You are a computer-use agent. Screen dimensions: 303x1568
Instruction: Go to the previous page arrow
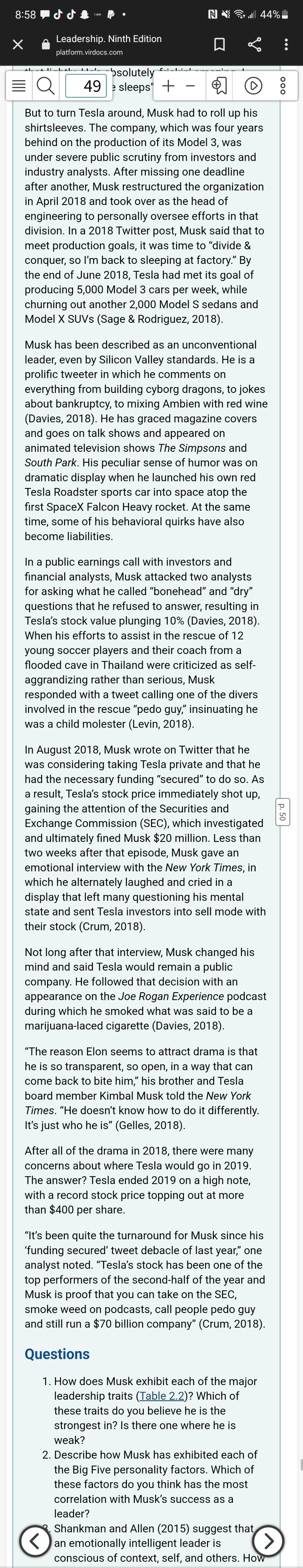point(35,1540)
